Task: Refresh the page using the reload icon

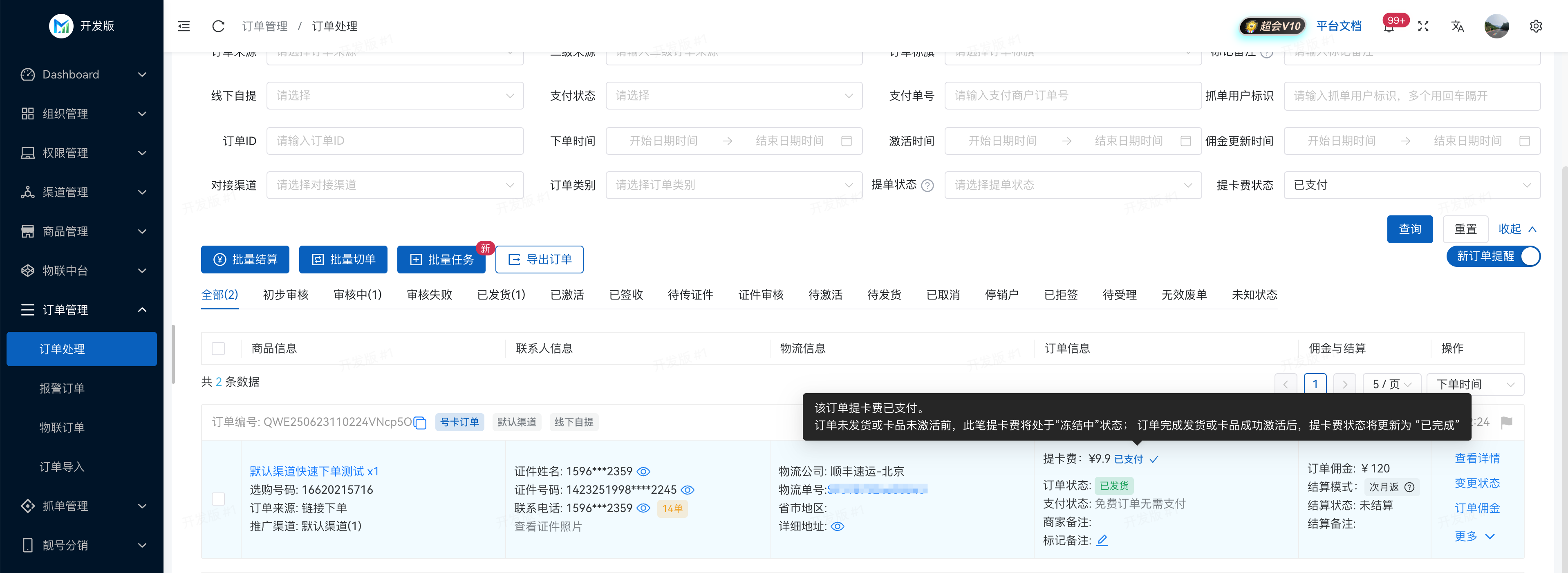Action: coord(217,26)
